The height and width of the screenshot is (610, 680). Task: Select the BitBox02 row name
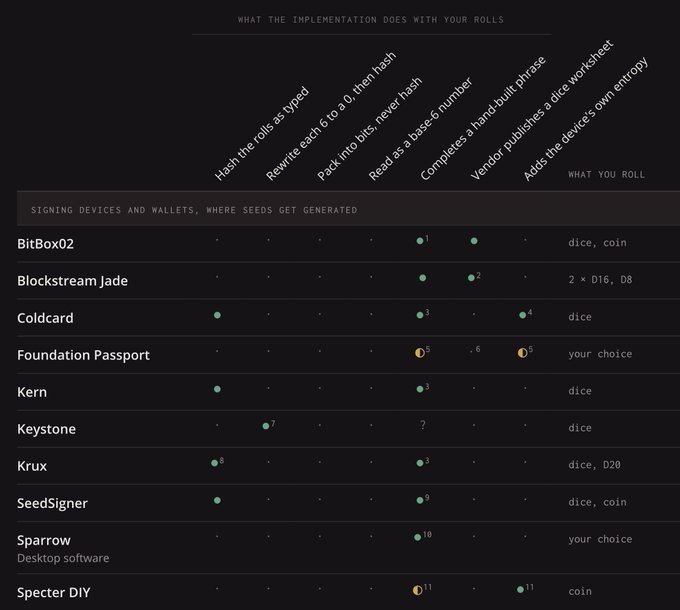[x=46, y=244]
